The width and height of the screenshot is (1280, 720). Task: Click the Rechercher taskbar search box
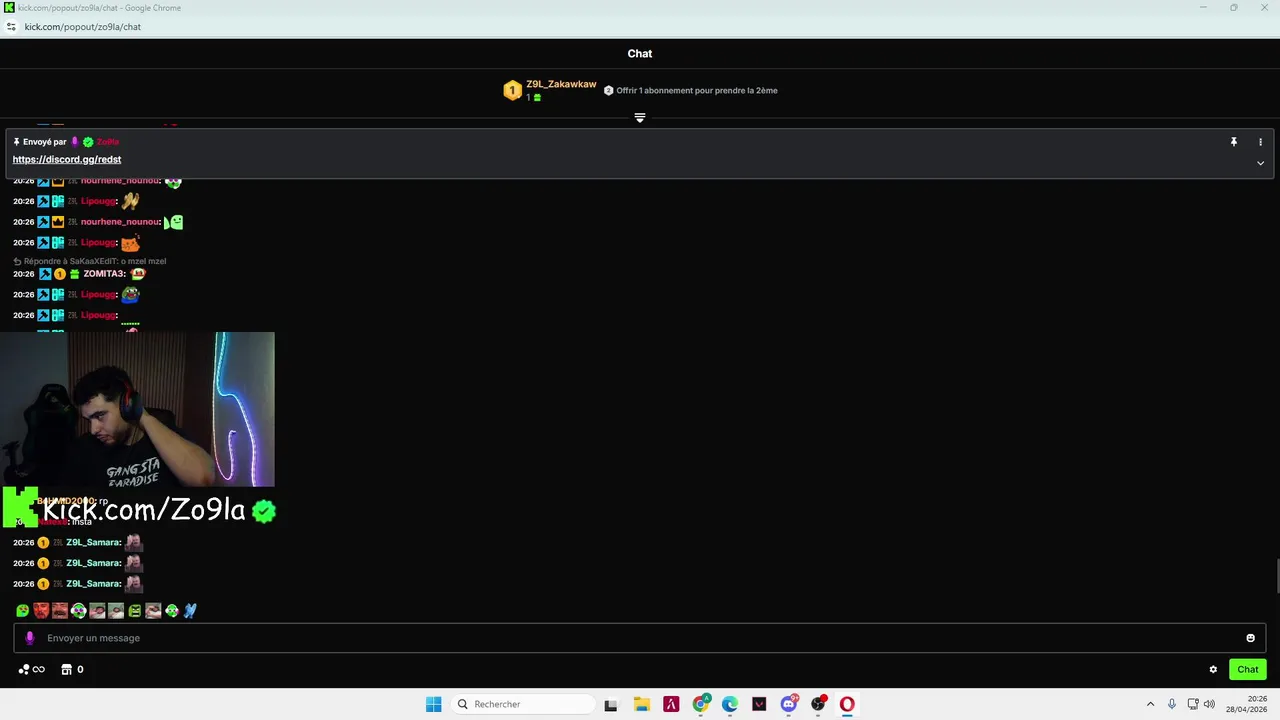[x=522, y=704]
